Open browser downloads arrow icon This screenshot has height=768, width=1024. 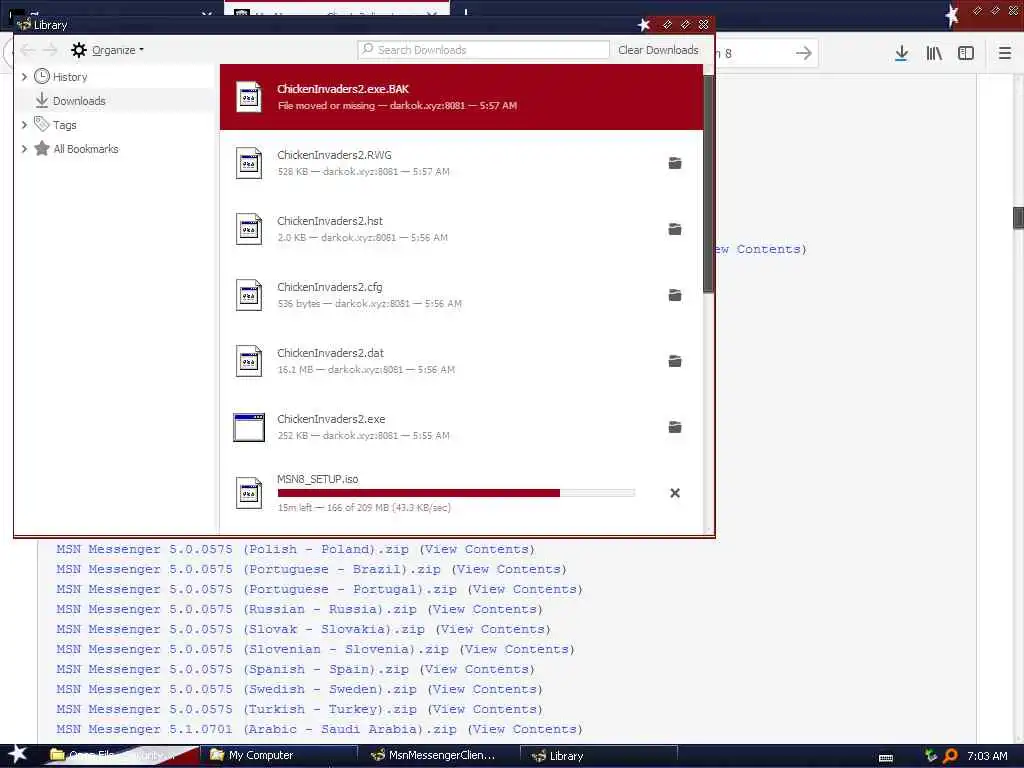pyautogui.click(x=901, y=53)
